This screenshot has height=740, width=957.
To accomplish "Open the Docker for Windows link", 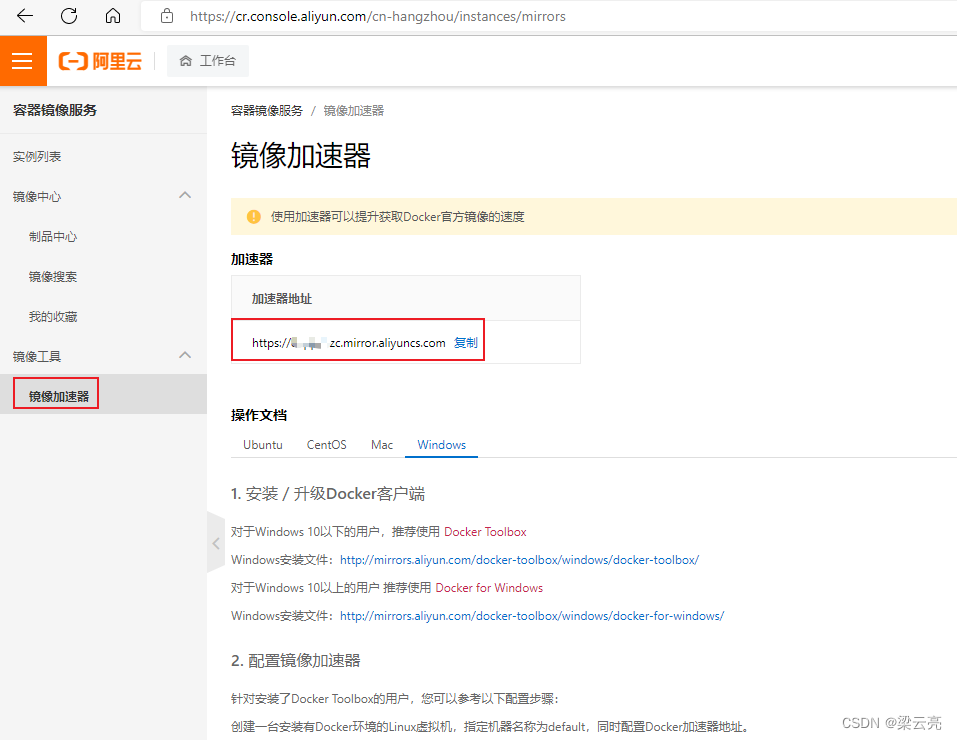I will pos(489,588).
